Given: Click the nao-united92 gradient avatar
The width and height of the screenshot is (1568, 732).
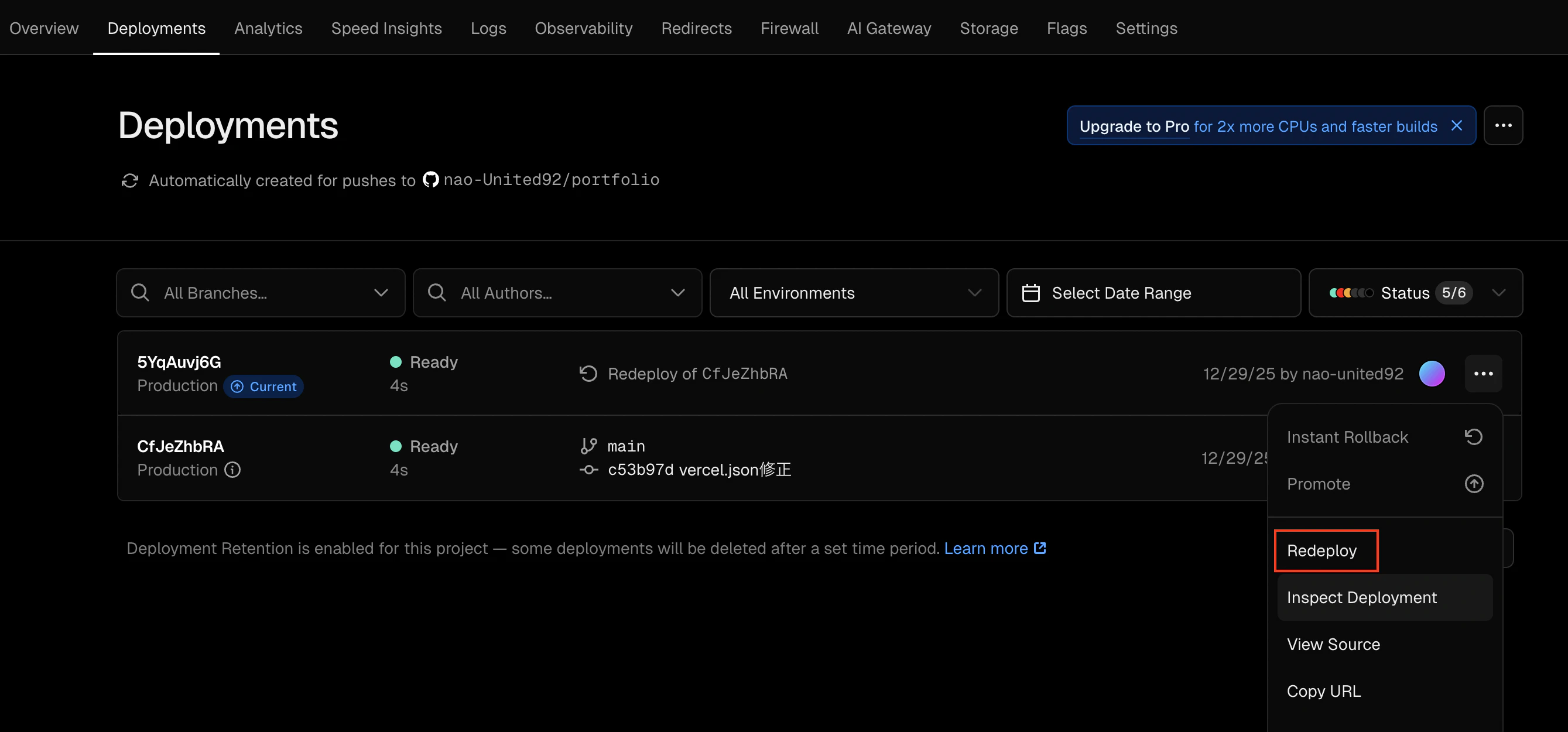Looking at the screenshot, I should [x=1432, y=373].
